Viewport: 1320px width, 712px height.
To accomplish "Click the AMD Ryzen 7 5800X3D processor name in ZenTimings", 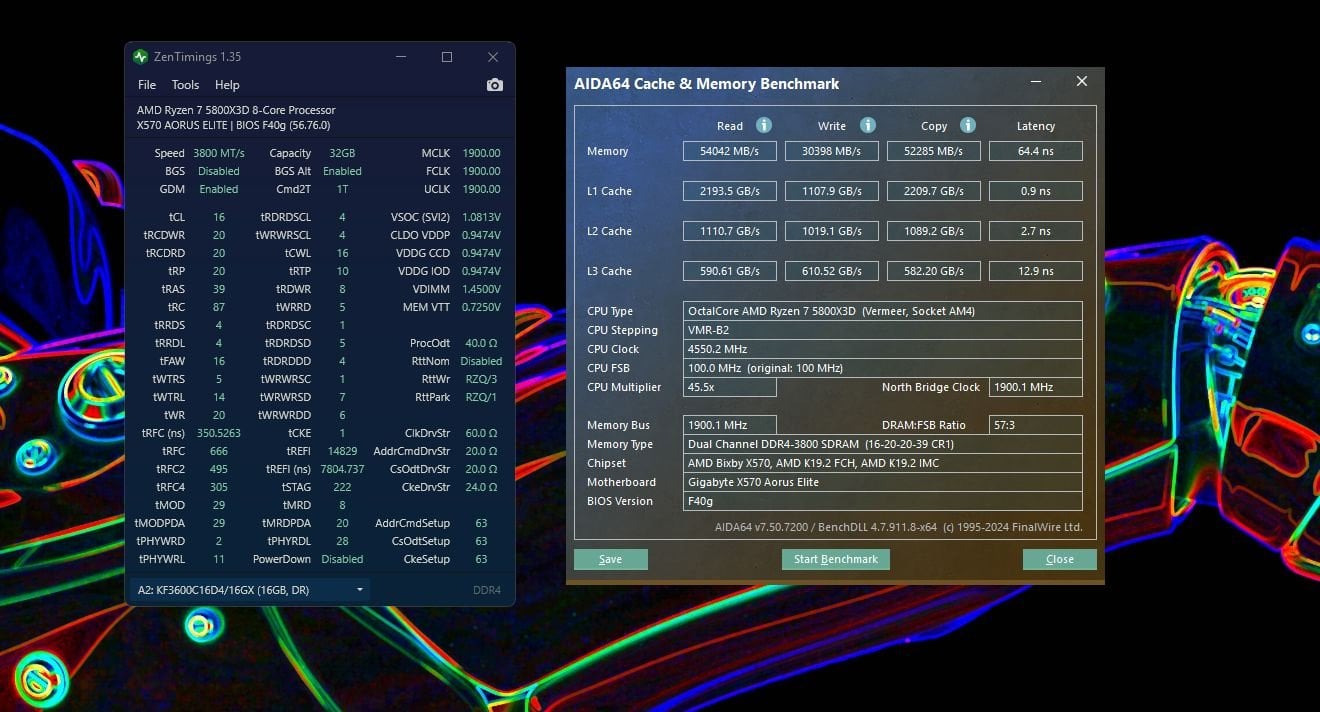I will pyautogui.click(x=236, y=110).
